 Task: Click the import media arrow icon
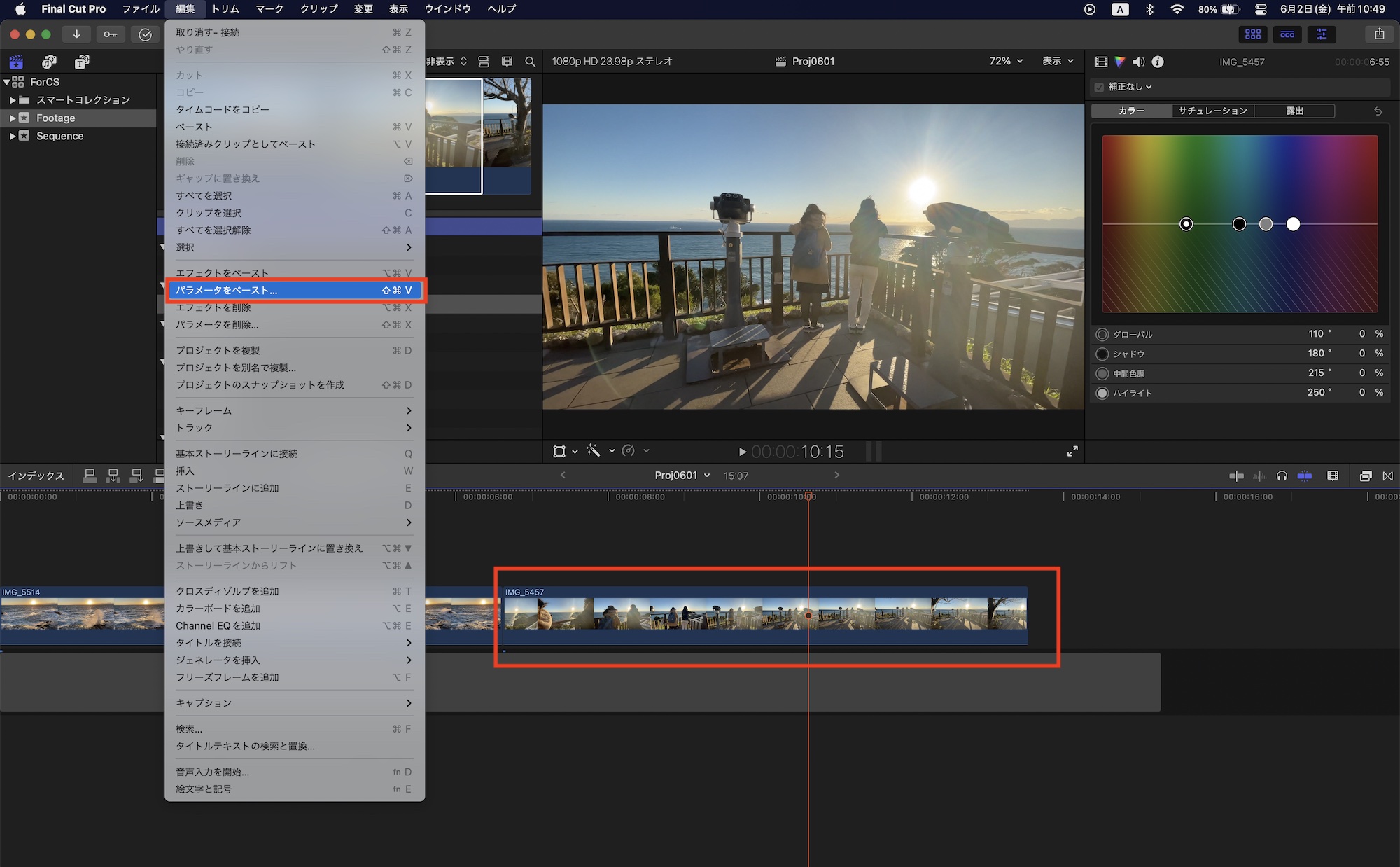tap(76, 34)
